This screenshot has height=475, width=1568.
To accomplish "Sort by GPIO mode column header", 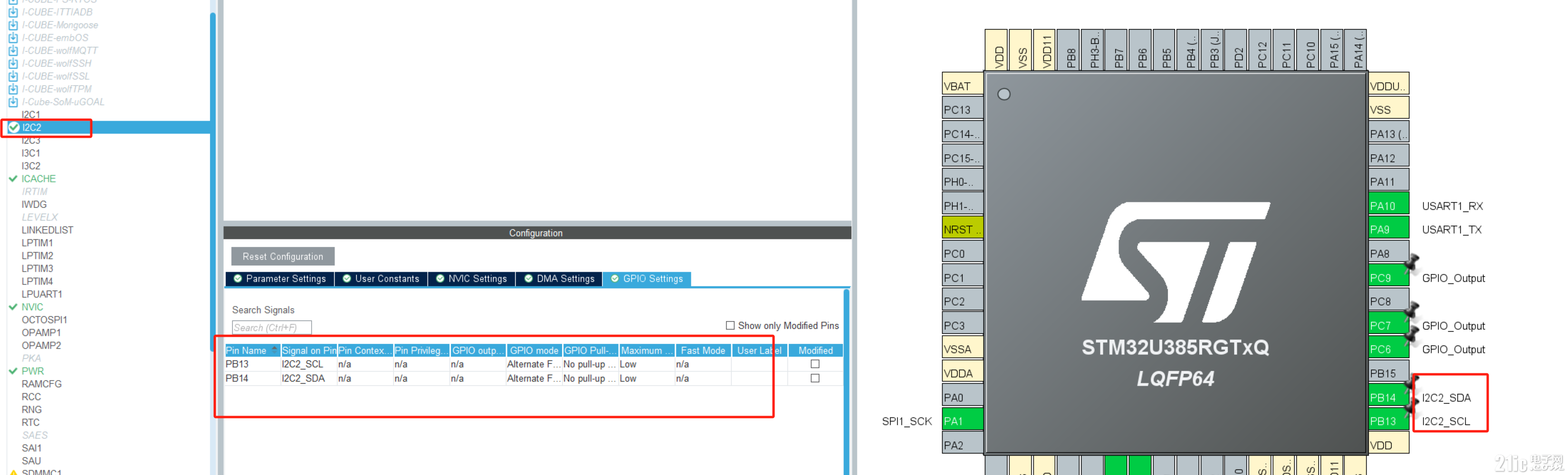I will [x=534, y=351].
